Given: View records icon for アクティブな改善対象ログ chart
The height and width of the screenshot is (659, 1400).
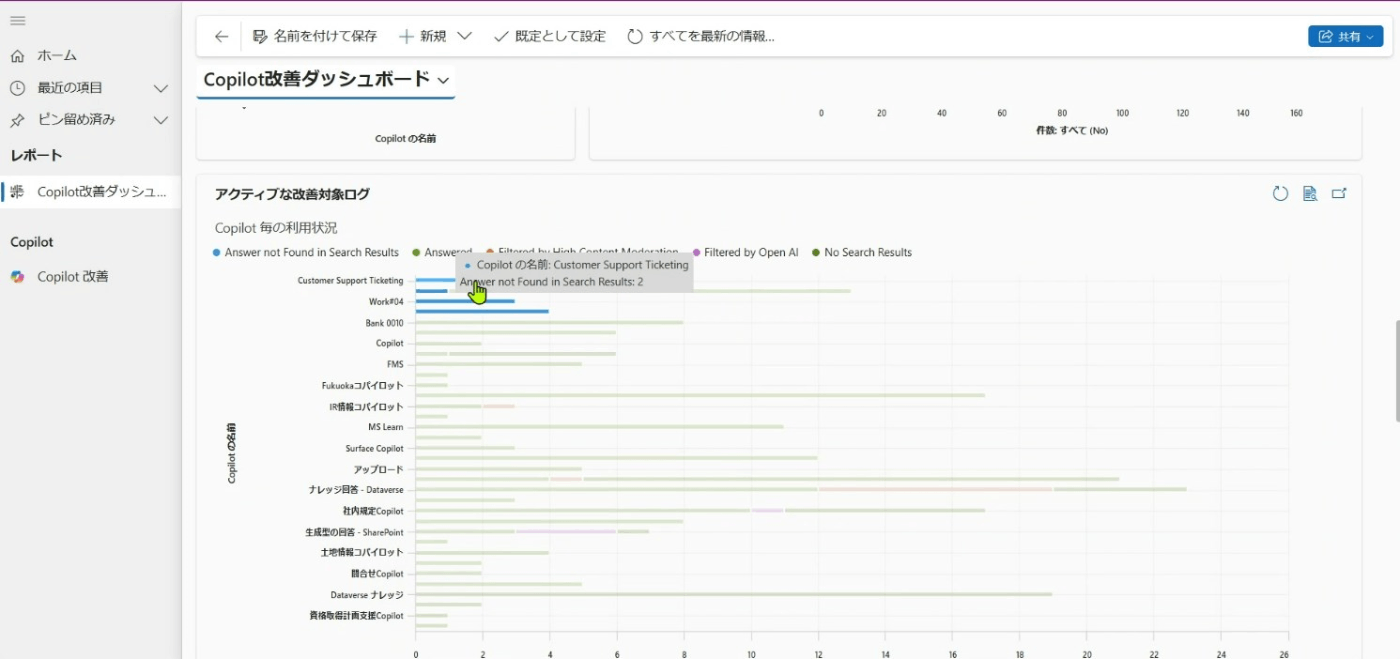Looking at the screenshot, I should 1310,194.
